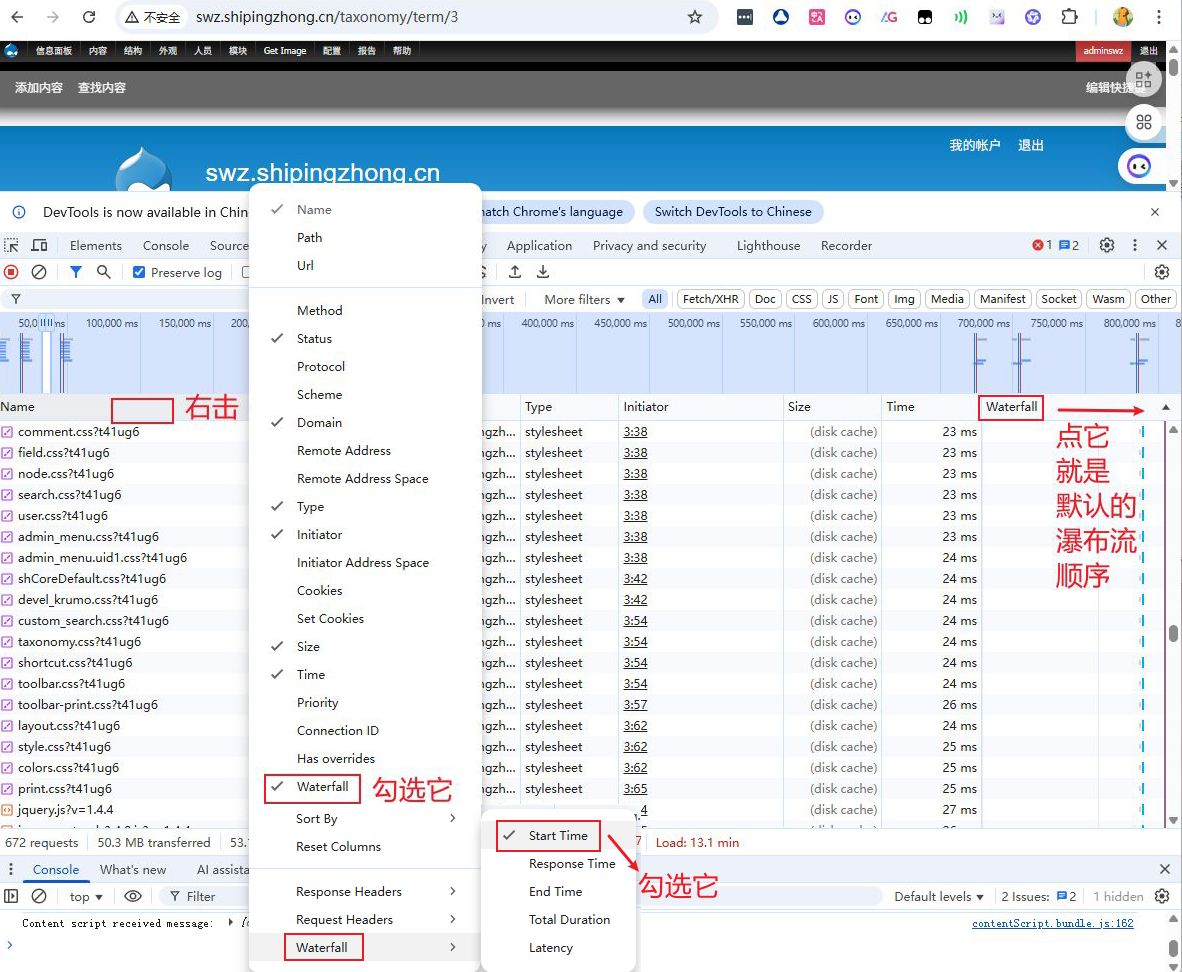
Task: Uncheck the Waterfall column option
Action: (322, 787)
